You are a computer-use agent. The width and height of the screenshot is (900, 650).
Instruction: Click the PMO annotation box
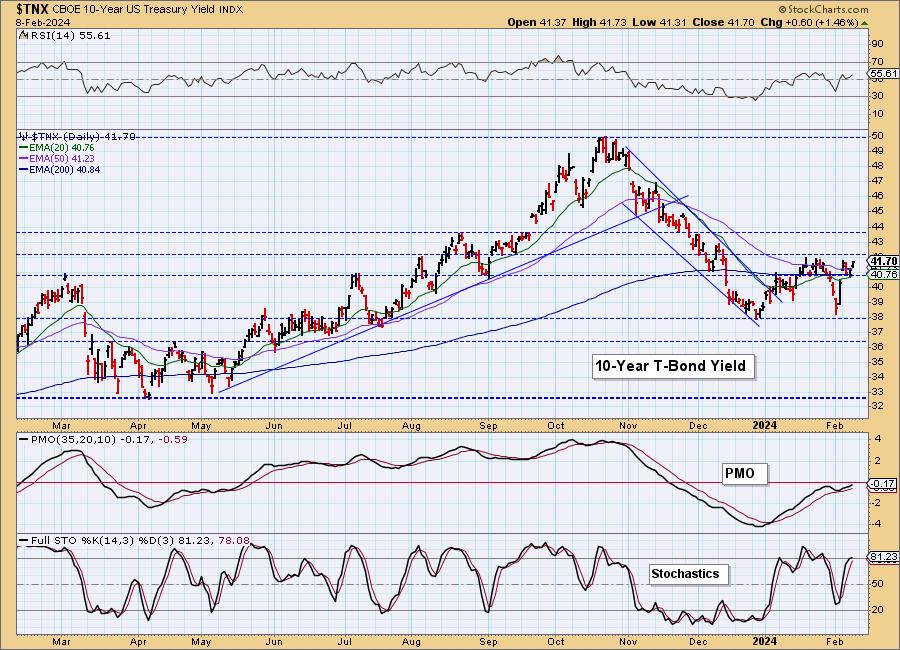pos(744,474)
